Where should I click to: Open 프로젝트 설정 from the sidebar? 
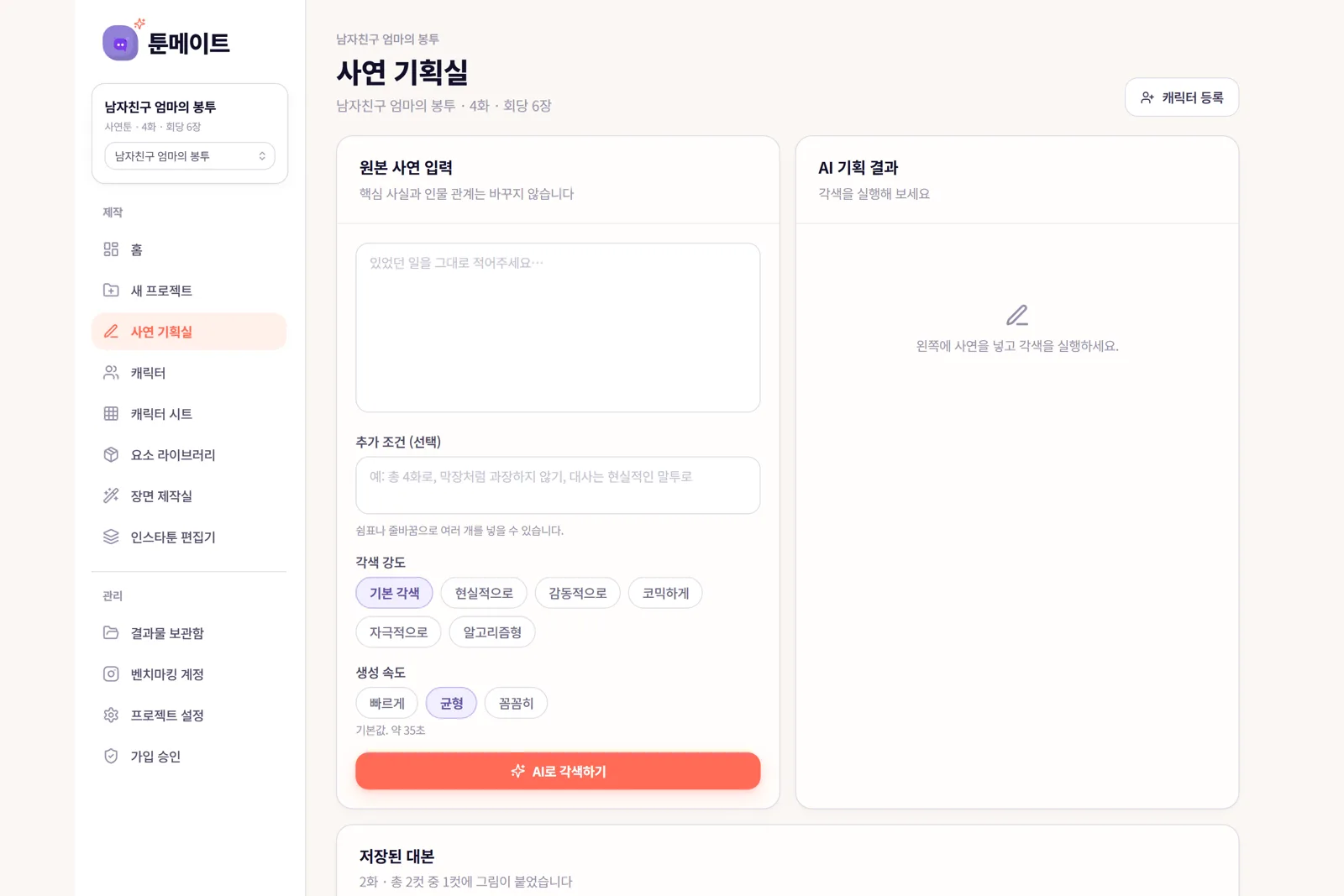click(189, 715)
